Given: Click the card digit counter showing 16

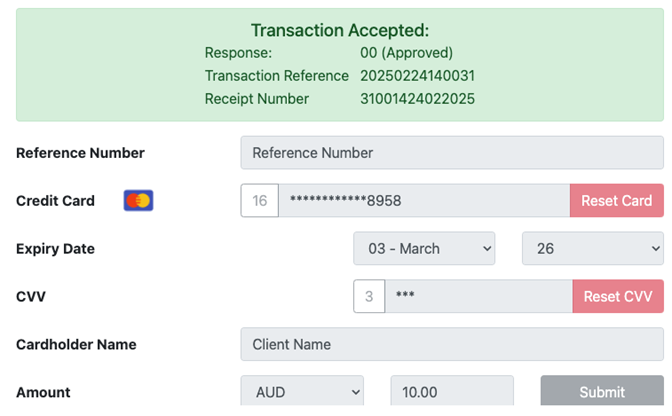Looking at the screenshot, I should (259, 201).
